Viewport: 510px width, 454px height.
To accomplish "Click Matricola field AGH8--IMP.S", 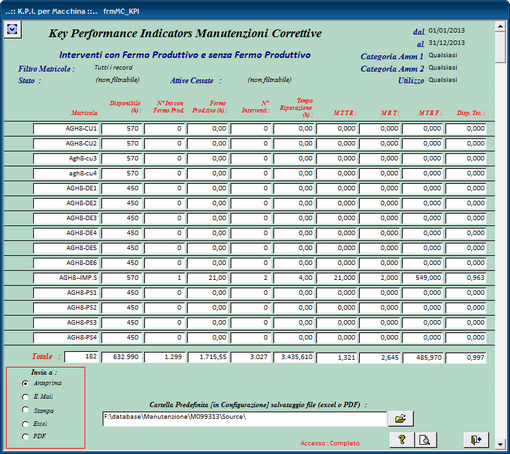I will [x=66, y=278].
